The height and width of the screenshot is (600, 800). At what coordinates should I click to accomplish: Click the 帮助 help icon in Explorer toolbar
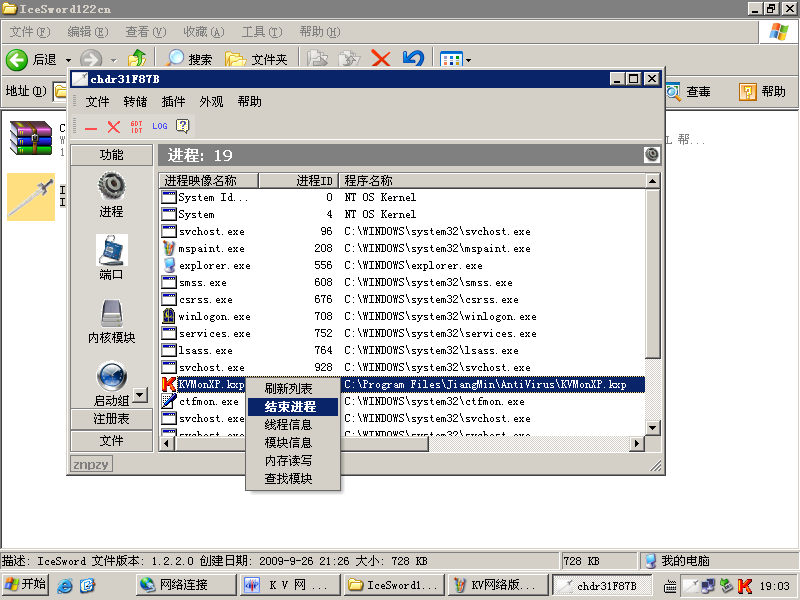click(747, 92)
